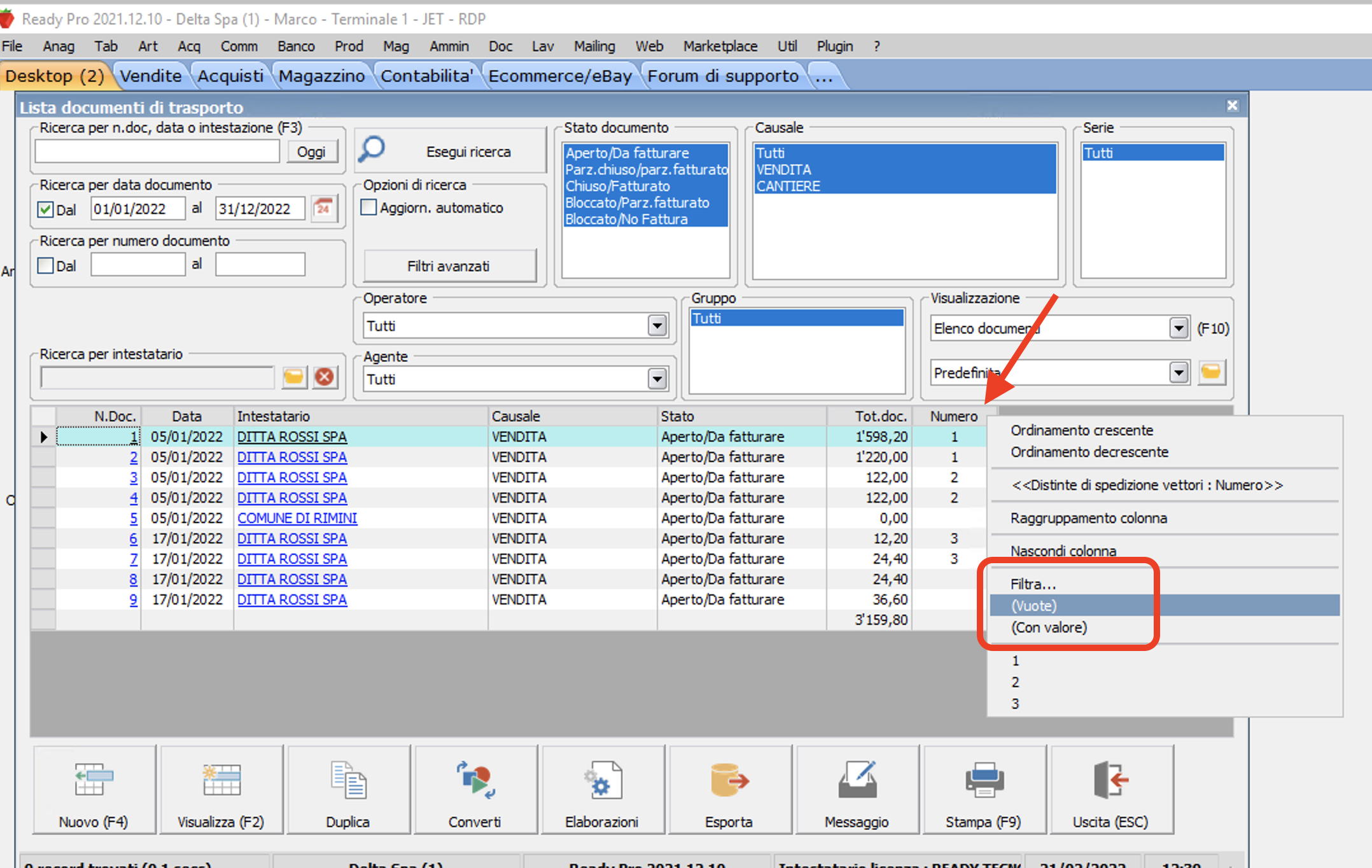Image resolution: width=1372 pixels, height=868 pixels.
Task: Open the calendar date picker icon
Action: pos(324,208)
